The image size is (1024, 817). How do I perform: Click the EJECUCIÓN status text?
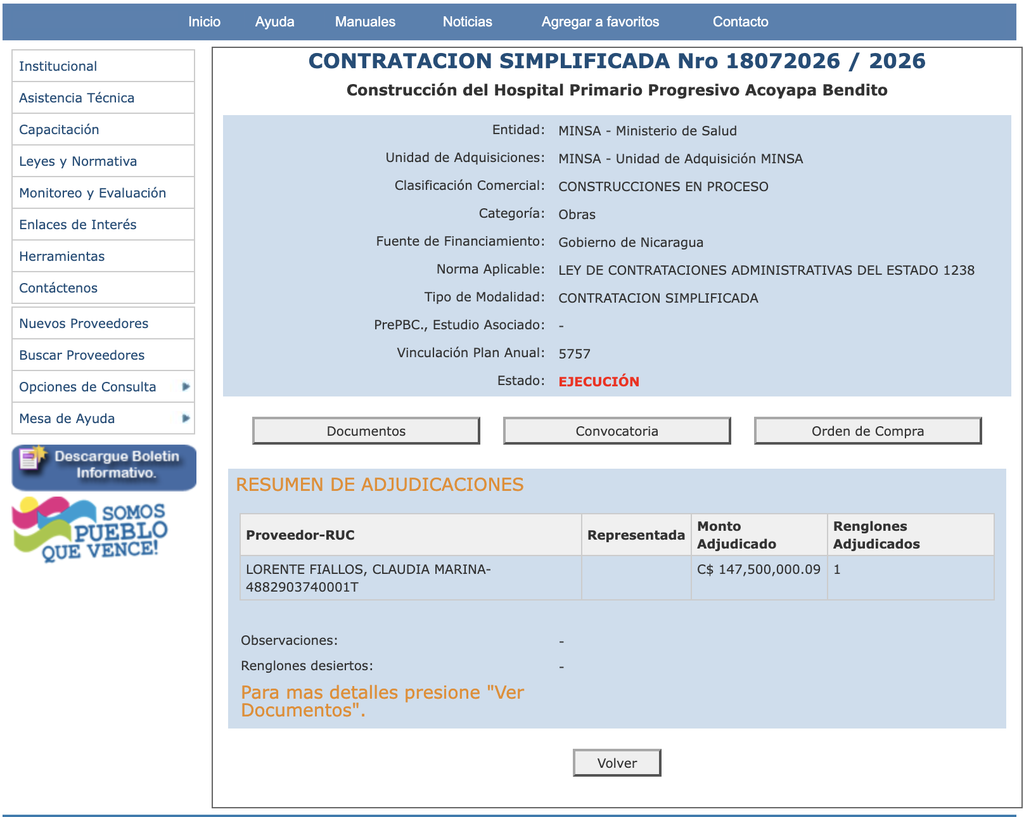(x=599, y=381)
